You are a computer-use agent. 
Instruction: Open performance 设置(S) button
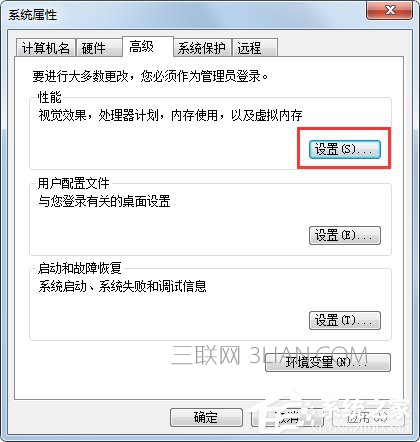pos(345,149)
